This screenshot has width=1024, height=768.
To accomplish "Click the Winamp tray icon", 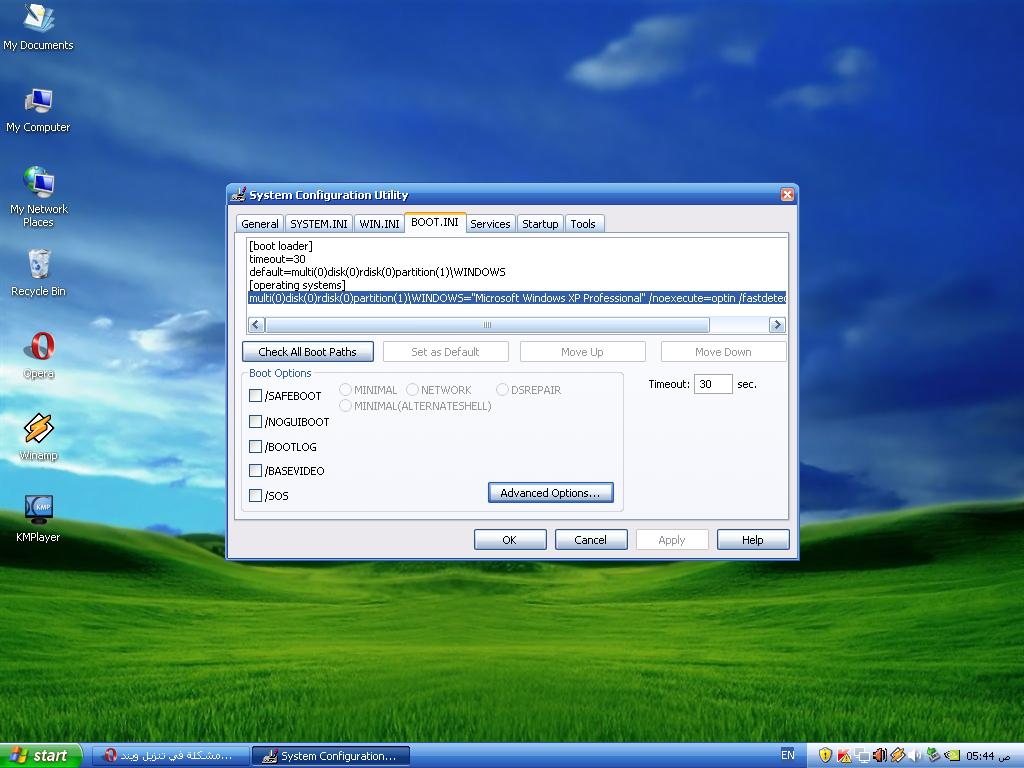I will click(897, 756).
